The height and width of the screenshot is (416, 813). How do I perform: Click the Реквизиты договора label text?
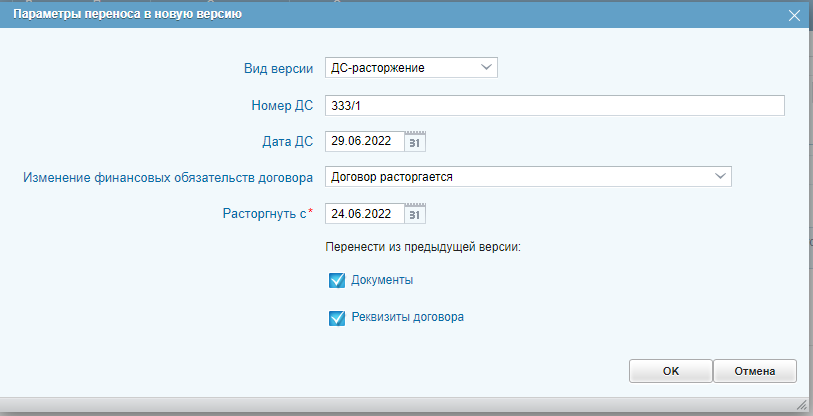pyautogui.click(x=407, y=318)
